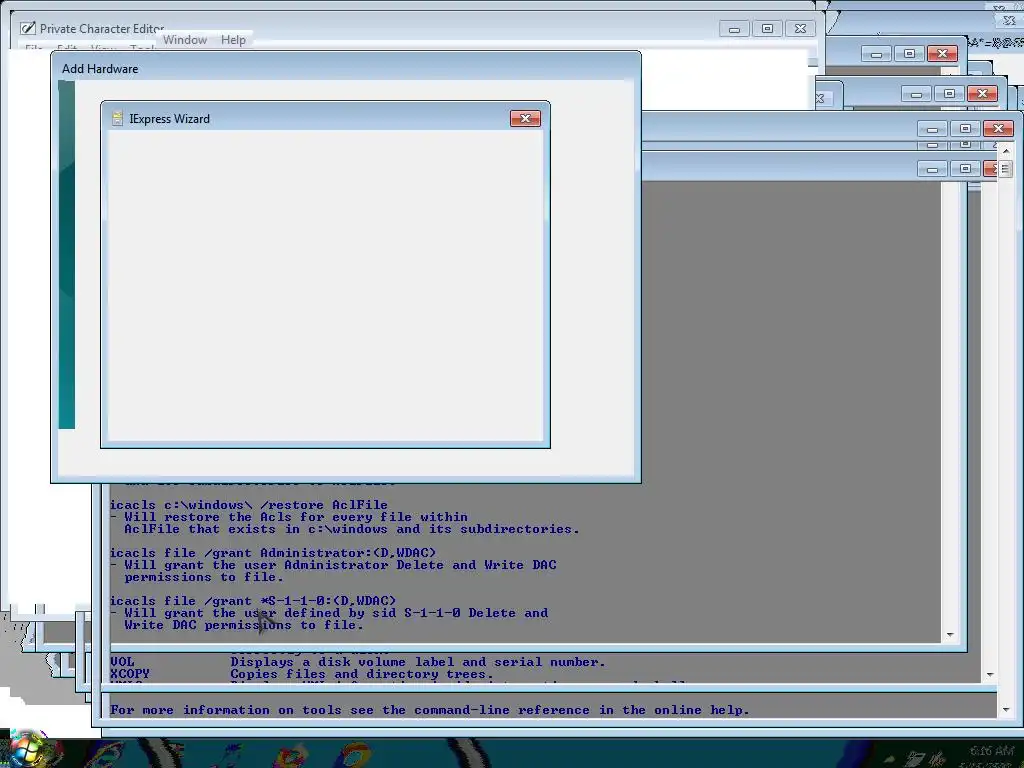1024x768 pixels.
Task: Click the 'VOL' command name in the console
Action: pyautogui.click(x=121, y=662)
